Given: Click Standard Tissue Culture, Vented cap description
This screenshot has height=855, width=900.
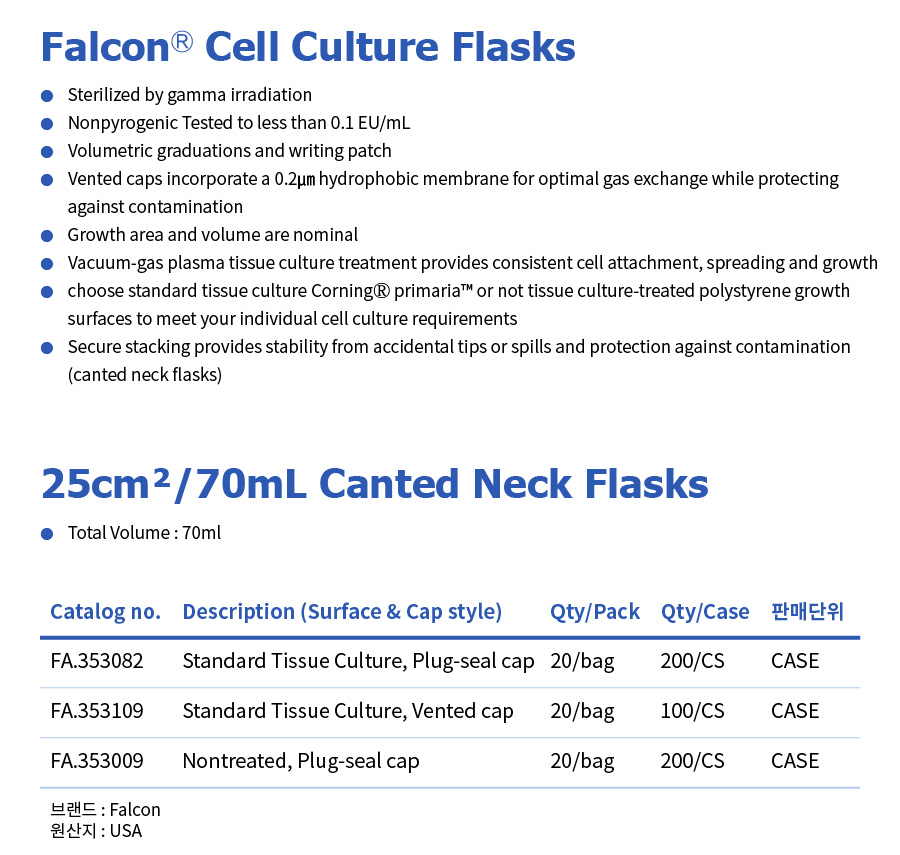Looking at the screenshot, I should (348, 712).
